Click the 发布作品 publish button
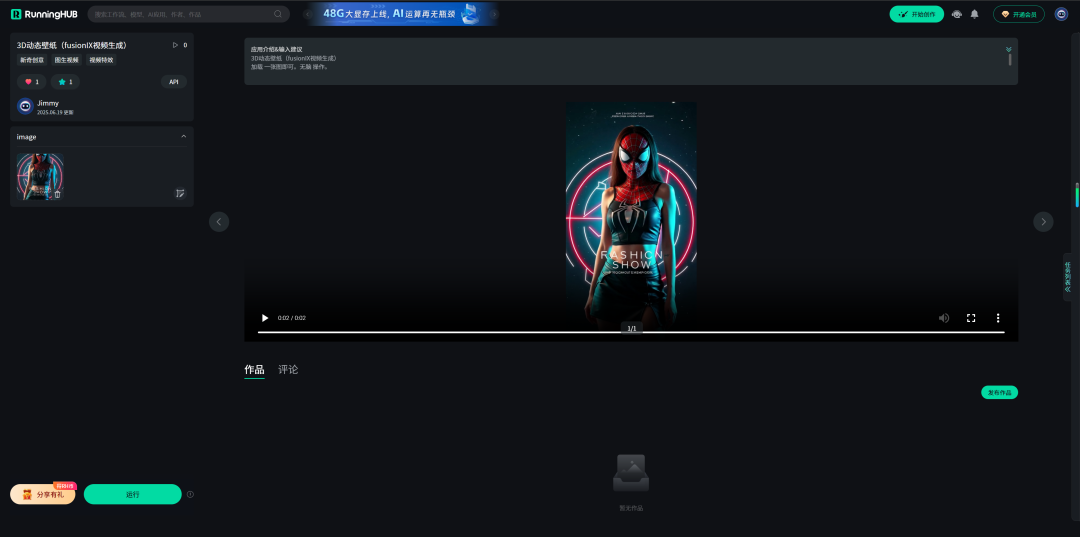The height and width of the screenshot is (537, 1080). 999,392
